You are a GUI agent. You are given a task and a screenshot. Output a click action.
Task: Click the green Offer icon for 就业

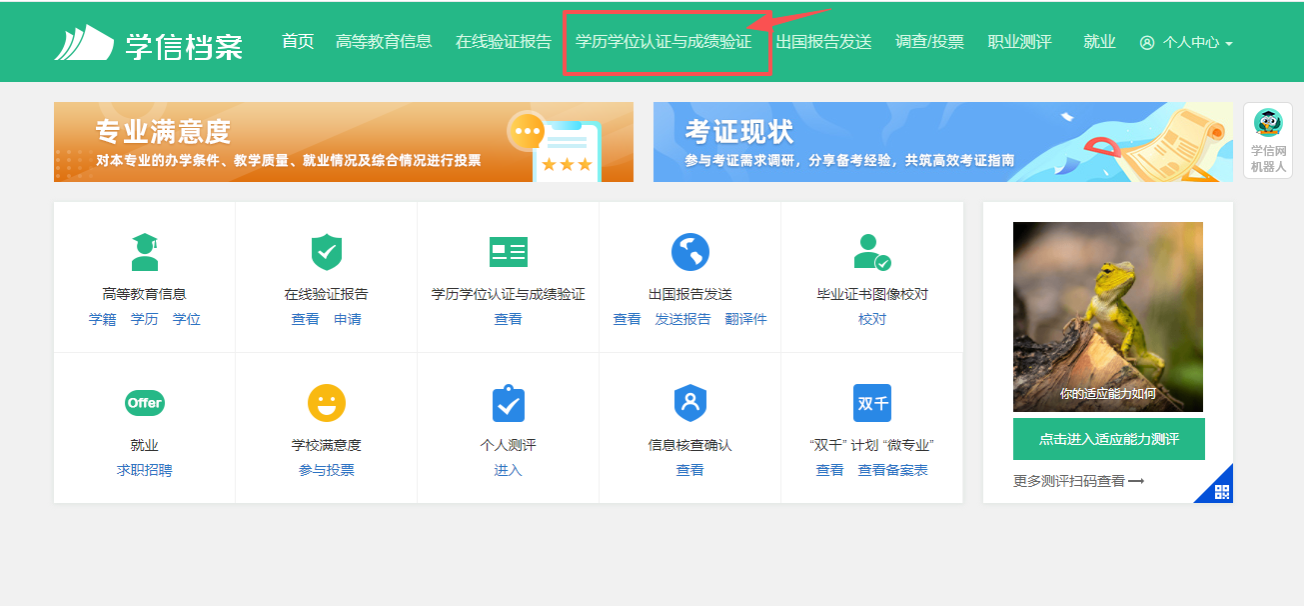[145, 403]
